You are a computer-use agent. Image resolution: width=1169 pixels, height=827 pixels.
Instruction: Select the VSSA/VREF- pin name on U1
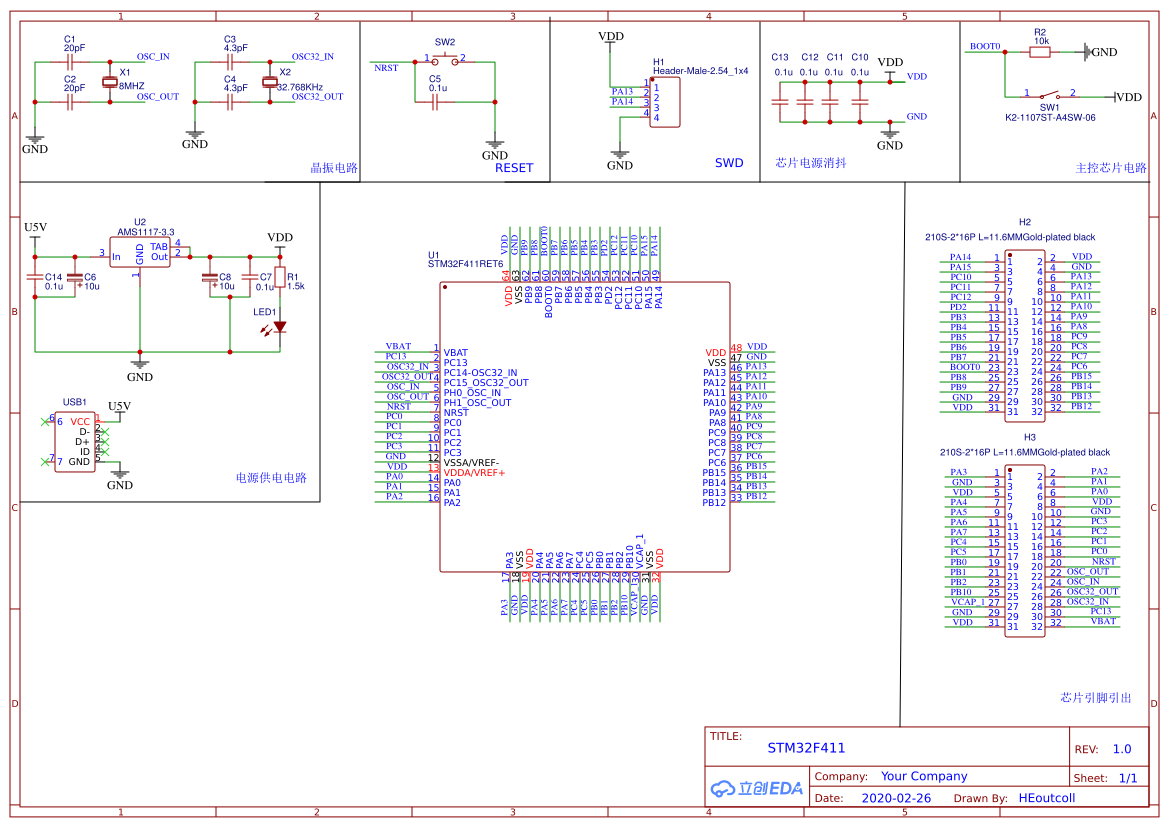(x=471, y=462)
